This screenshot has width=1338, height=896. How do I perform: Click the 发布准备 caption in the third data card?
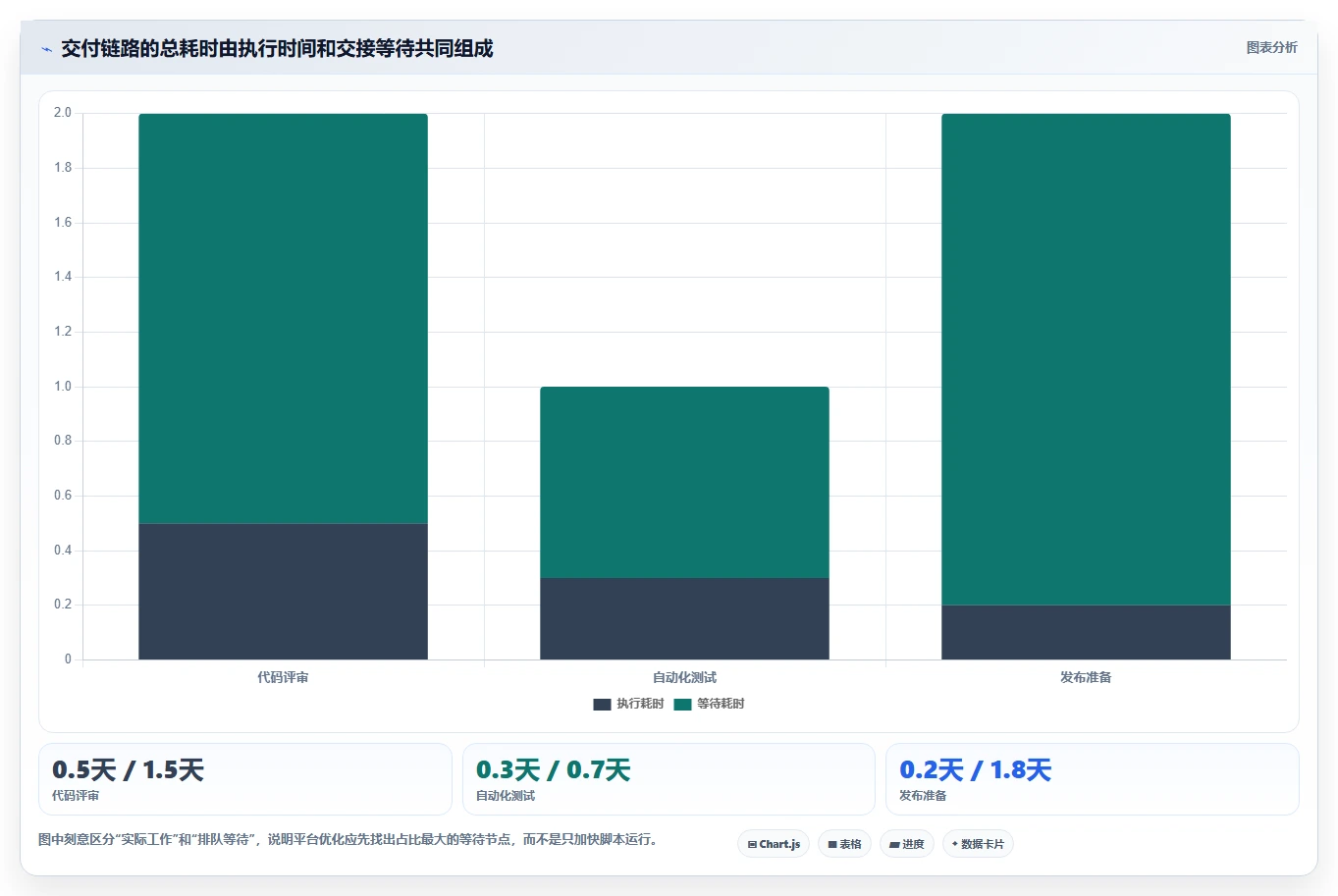point(923,796)
